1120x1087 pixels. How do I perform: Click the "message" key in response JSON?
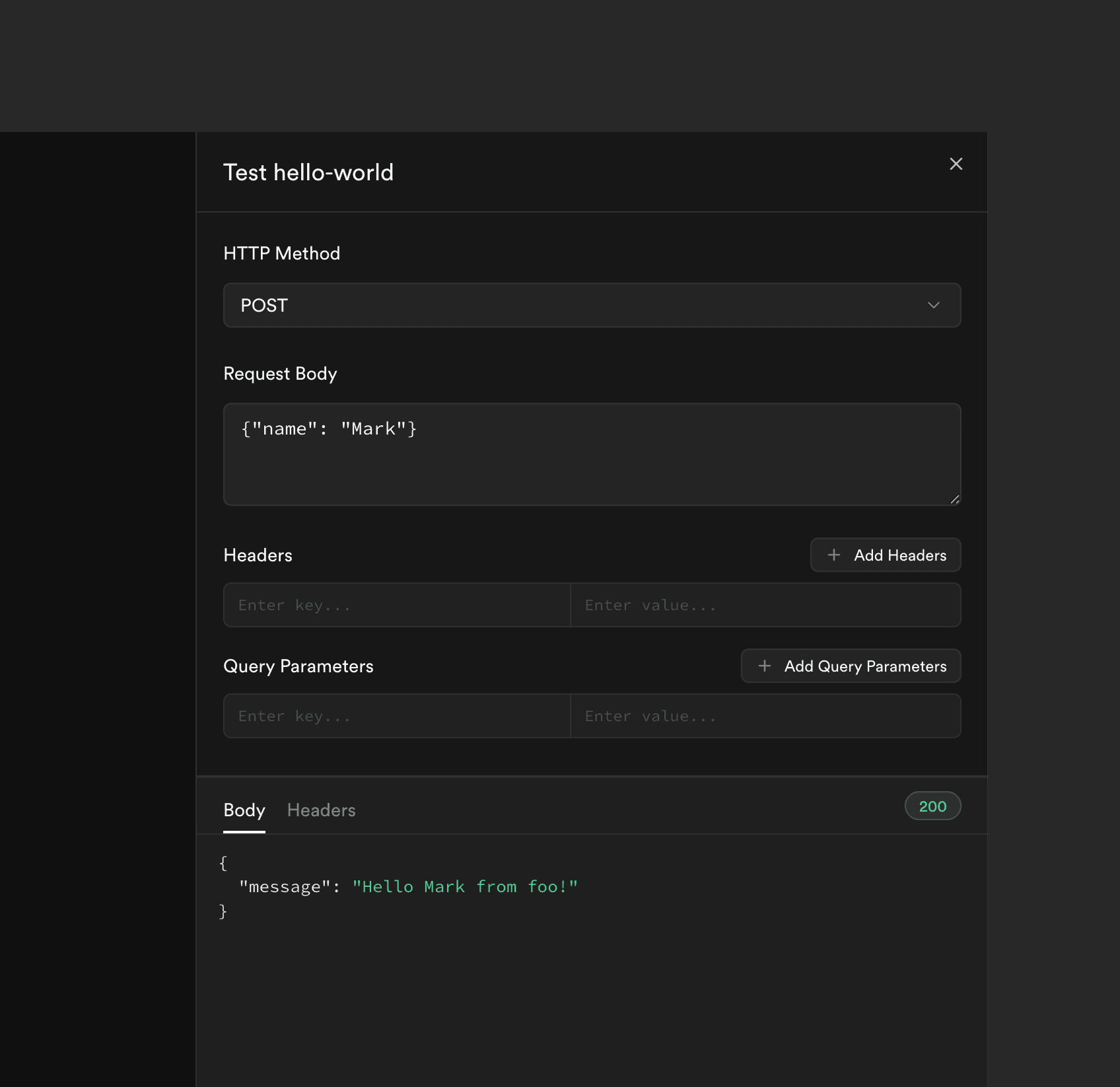pos(285,887)
